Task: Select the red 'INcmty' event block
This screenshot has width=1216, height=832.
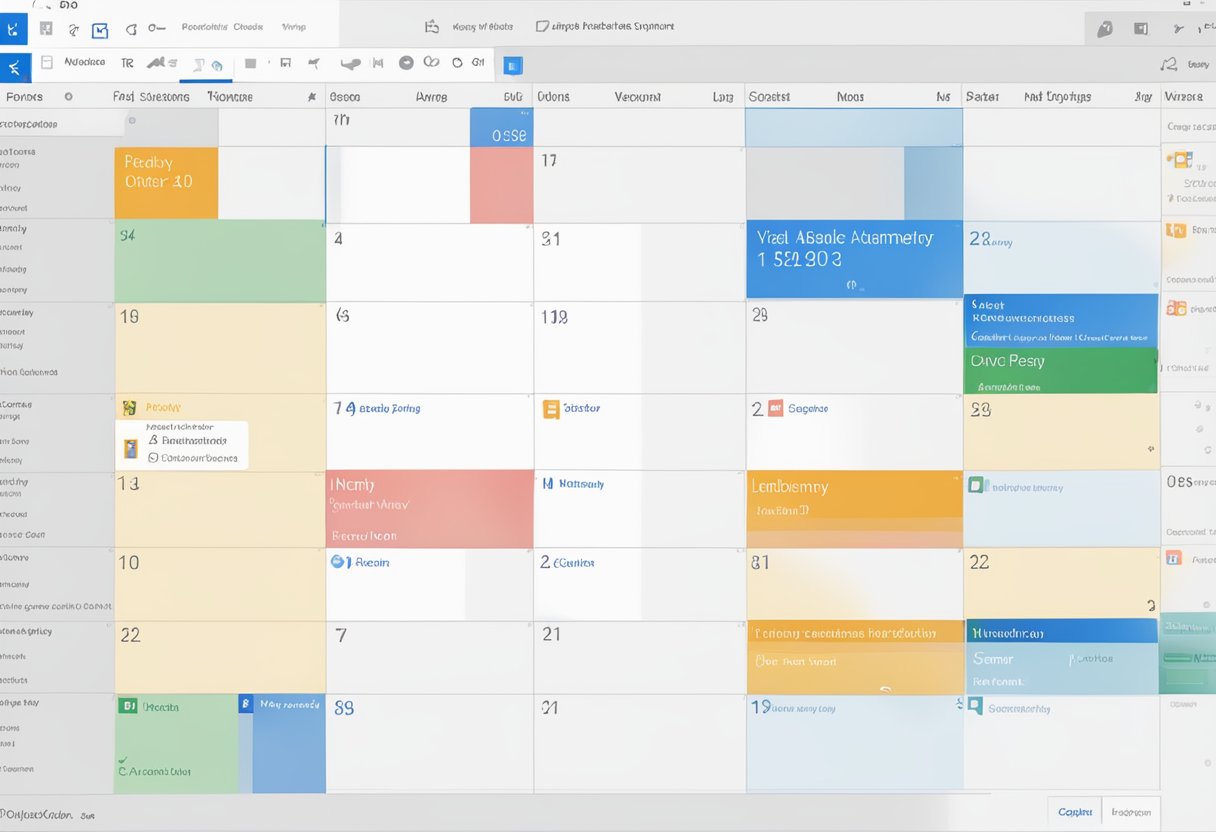Action: [x=429, y=508]
